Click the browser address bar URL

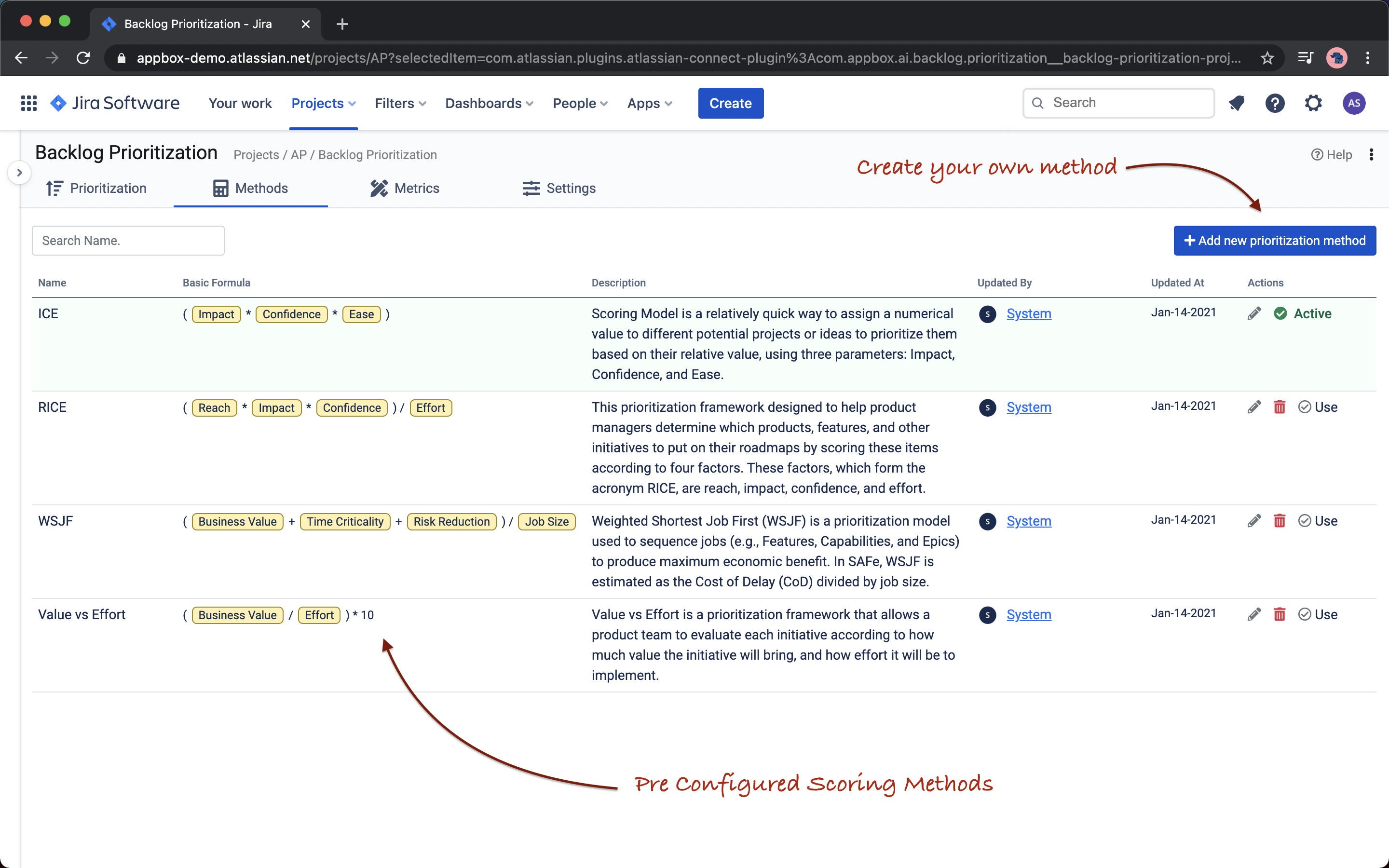click(689, 58)
